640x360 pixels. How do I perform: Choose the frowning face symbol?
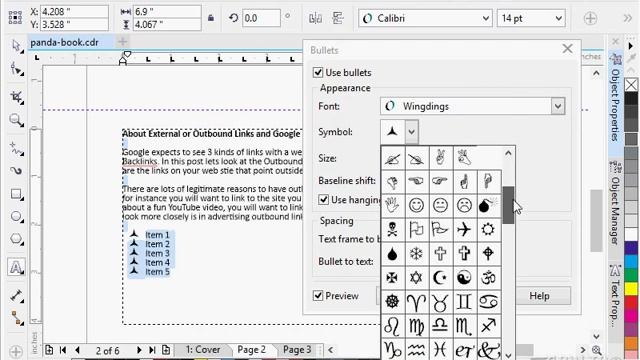[x=464, y=205]
